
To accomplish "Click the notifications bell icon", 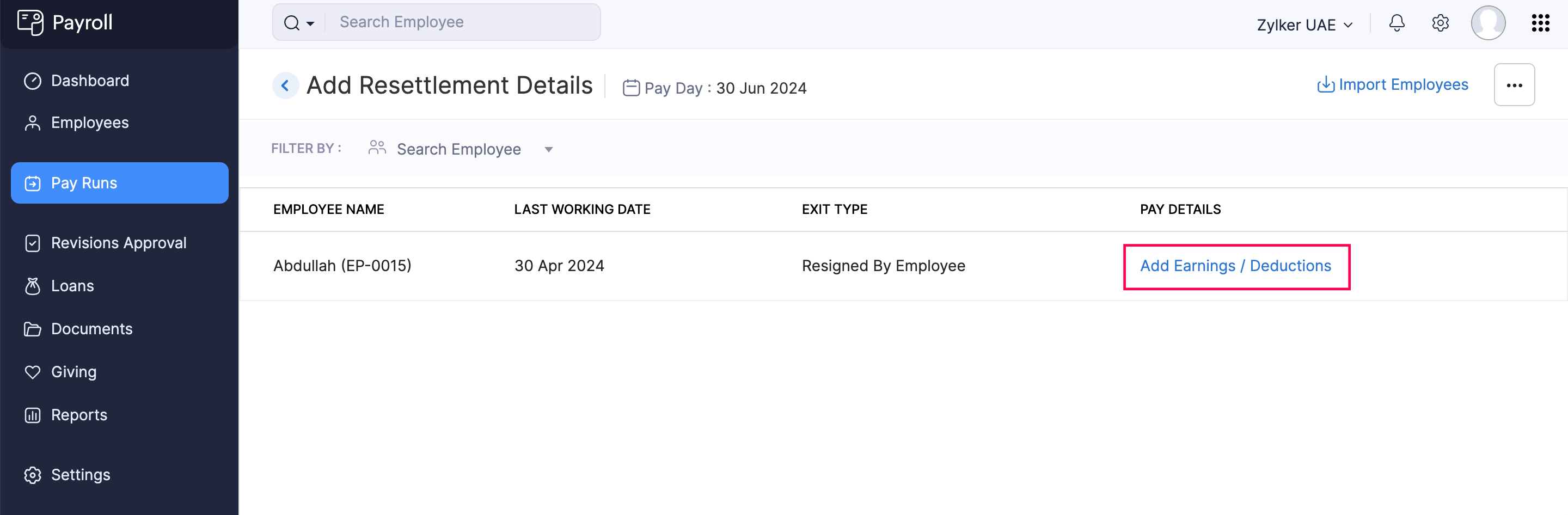I will (x=1396, y=23).
